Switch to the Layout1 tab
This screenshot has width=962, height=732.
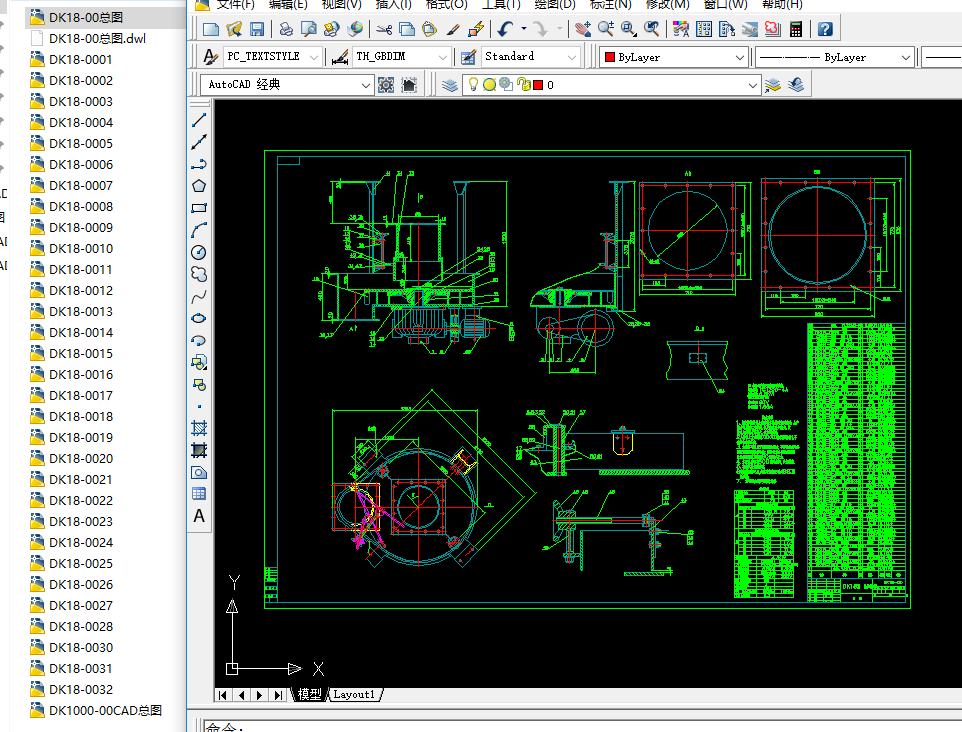(354, 694)
